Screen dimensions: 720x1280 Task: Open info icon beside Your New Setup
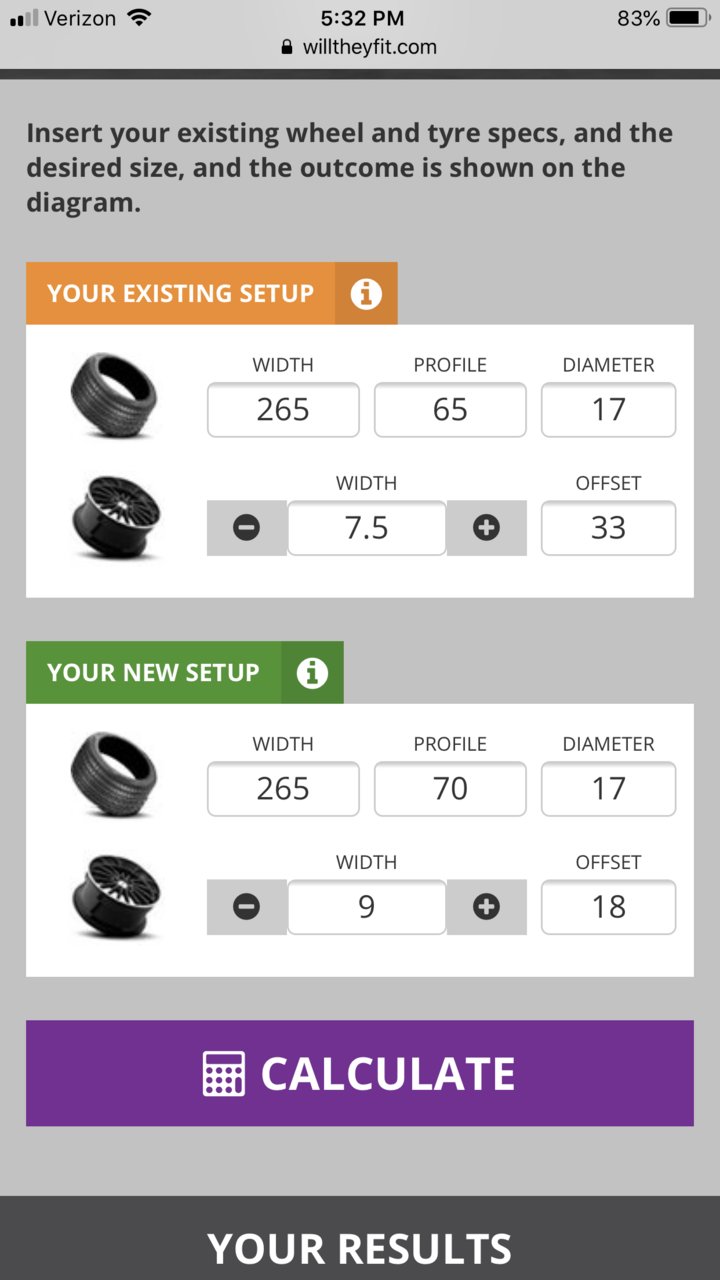pyautogui.click(x=312, y=673)
